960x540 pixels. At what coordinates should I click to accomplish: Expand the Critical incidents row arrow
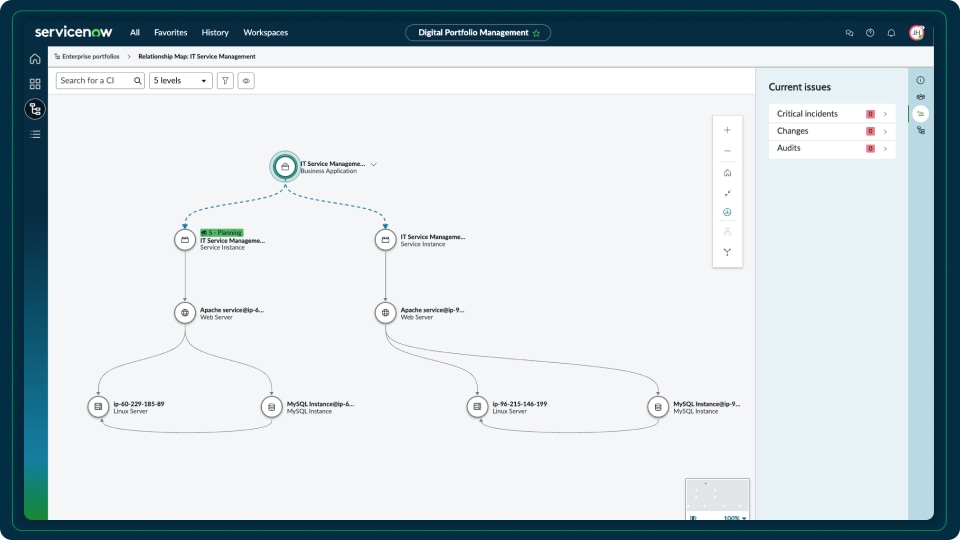point(885,114)
